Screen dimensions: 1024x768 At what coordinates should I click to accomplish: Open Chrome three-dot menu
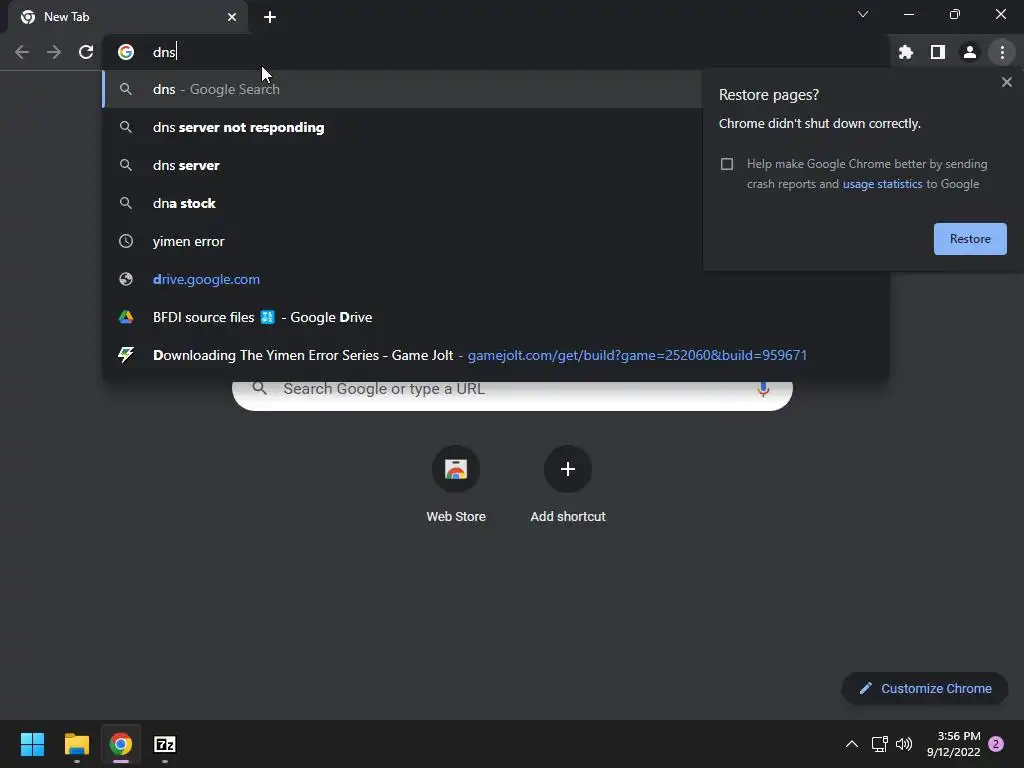pos(1002,52)
